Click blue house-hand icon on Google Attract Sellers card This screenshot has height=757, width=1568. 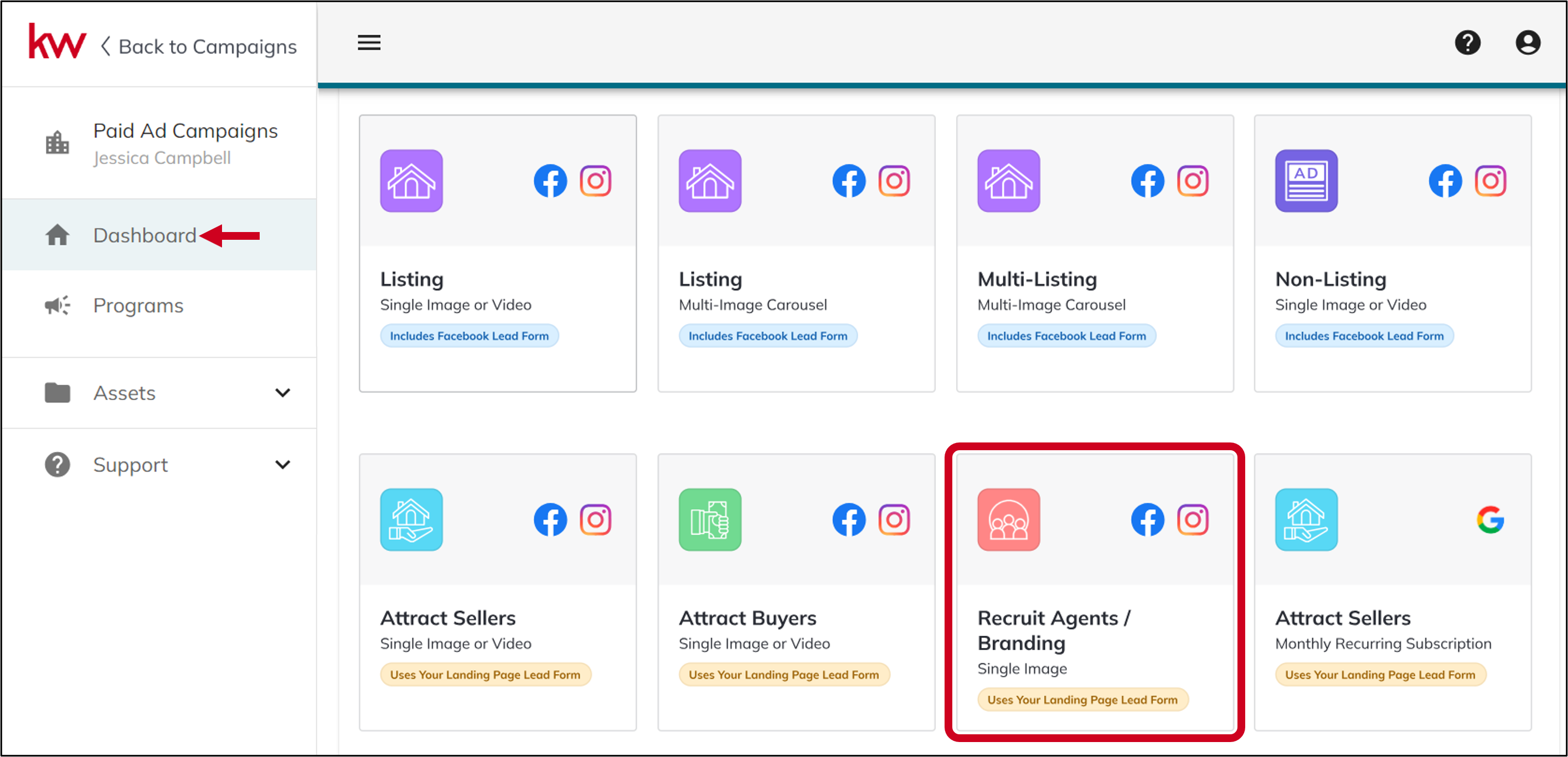1306,519
